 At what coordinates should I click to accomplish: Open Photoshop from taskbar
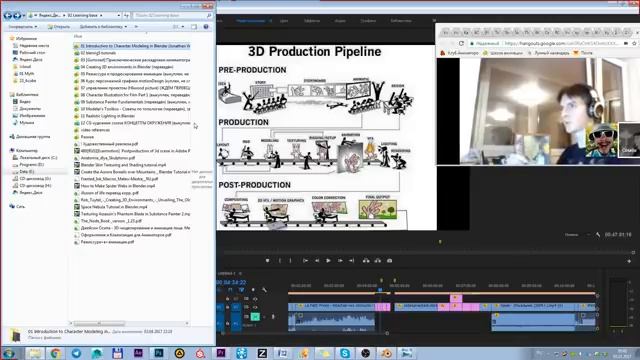159,353
